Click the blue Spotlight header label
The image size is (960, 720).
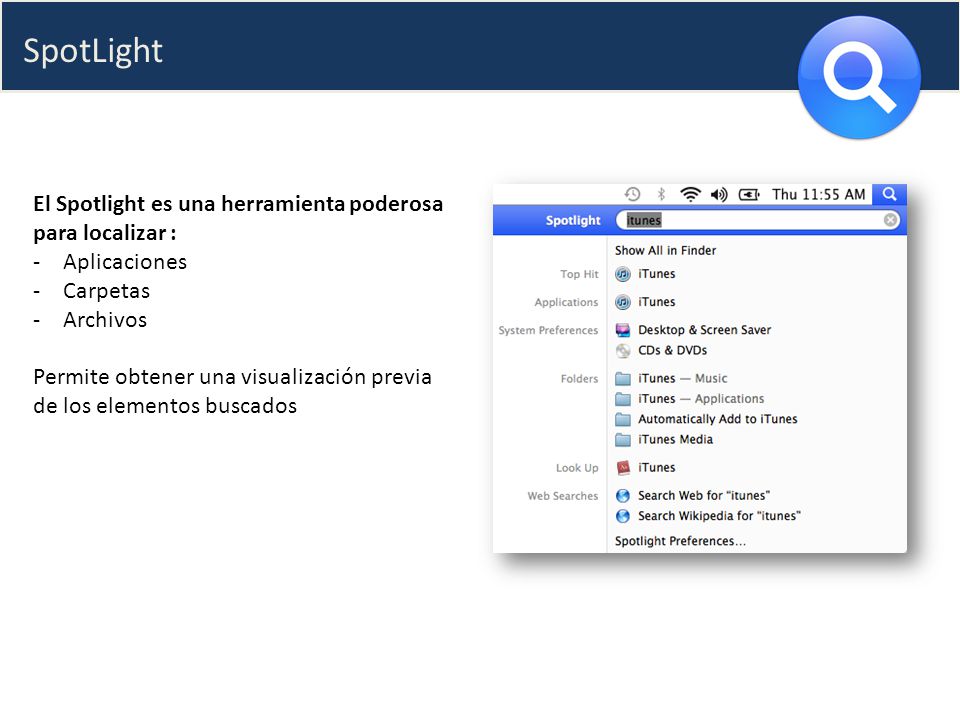572,220
